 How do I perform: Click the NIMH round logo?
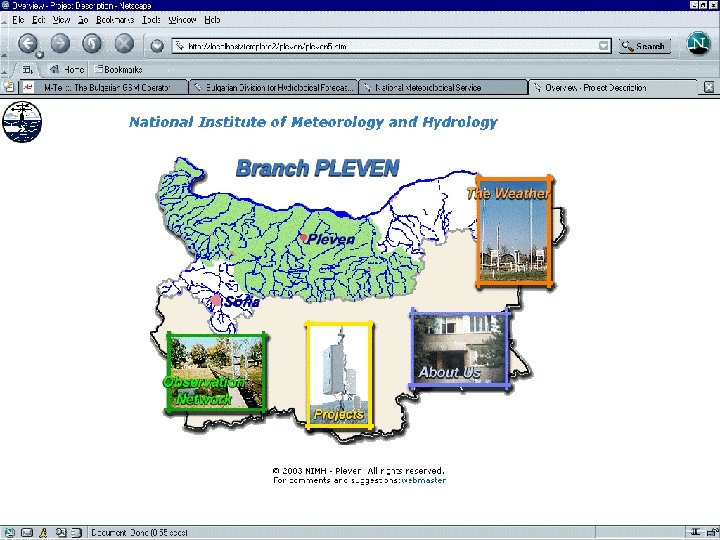tap(22, 122)
